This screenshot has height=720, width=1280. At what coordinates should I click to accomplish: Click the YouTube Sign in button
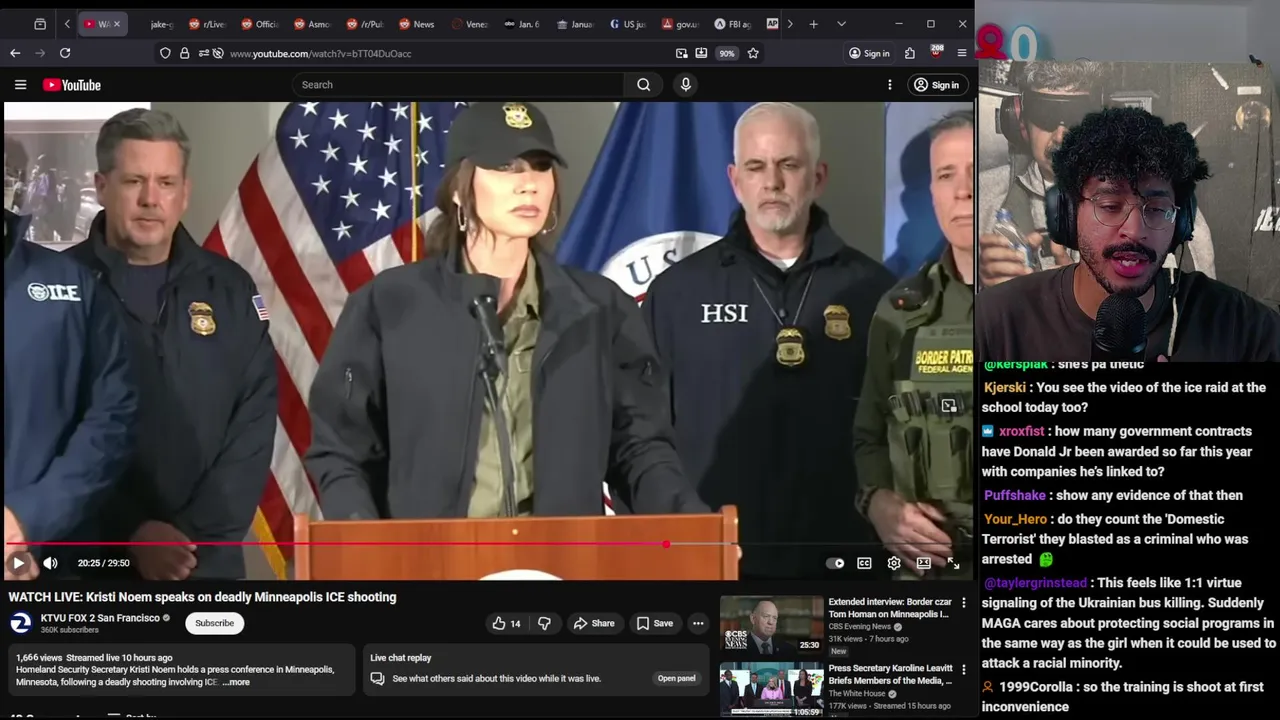[936, 85]
